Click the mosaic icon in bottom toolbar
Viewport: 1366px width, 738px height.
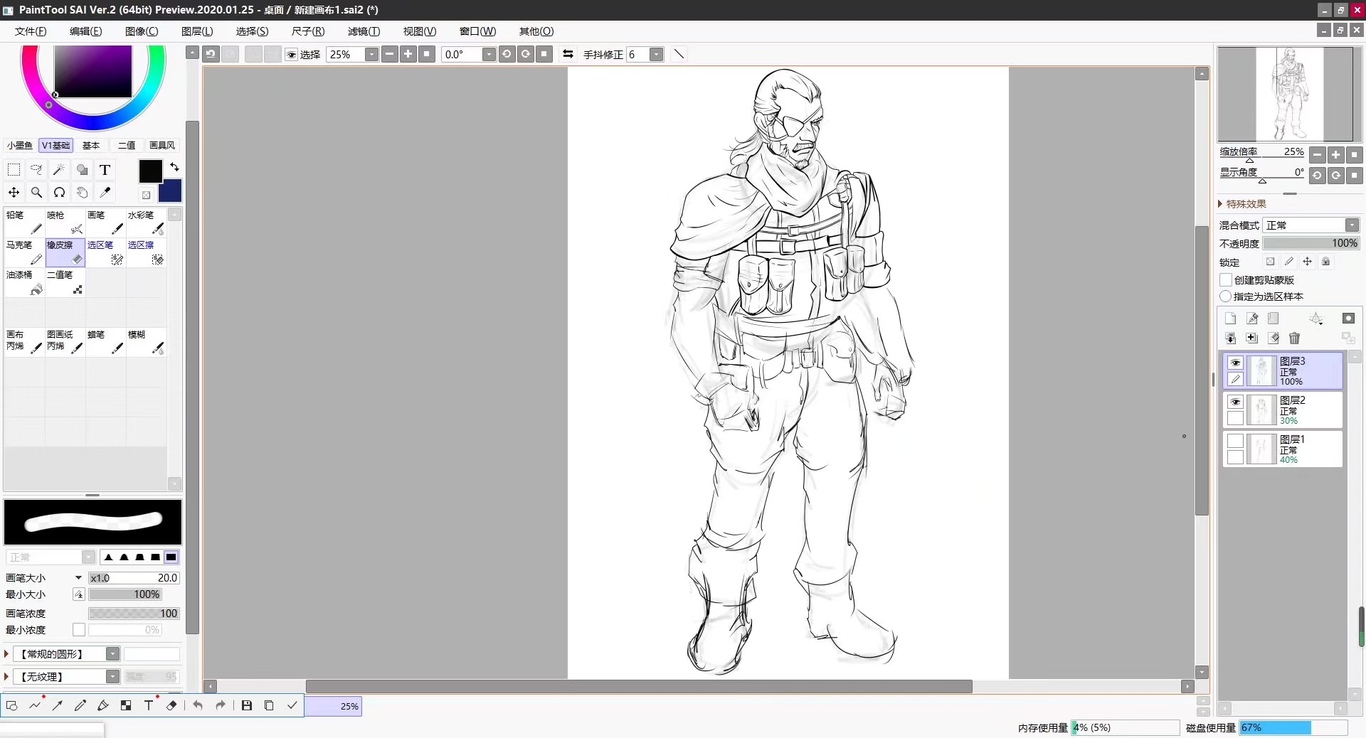click(126, 705)
